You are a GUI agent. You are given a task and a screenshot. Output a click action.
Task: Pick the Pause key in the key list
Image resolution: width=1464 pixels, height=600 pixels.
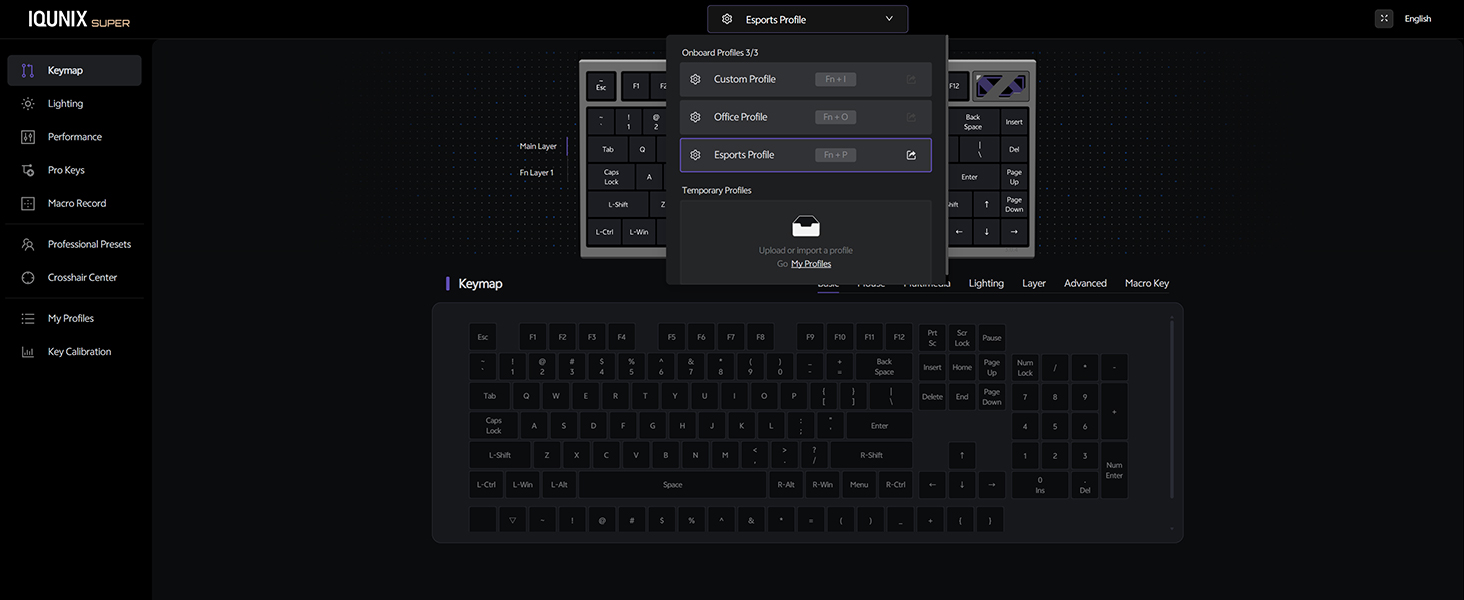(991, 338)
